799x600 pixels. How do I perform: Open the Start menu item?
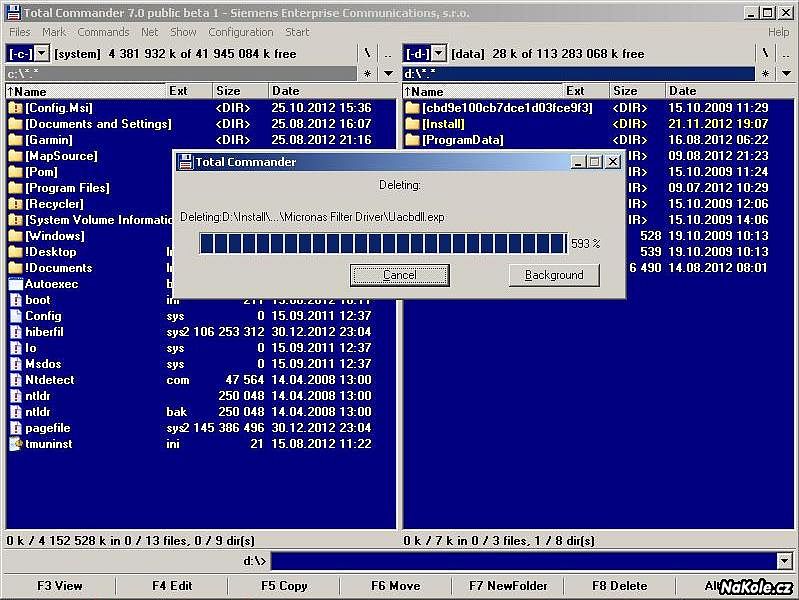[297, 32]
